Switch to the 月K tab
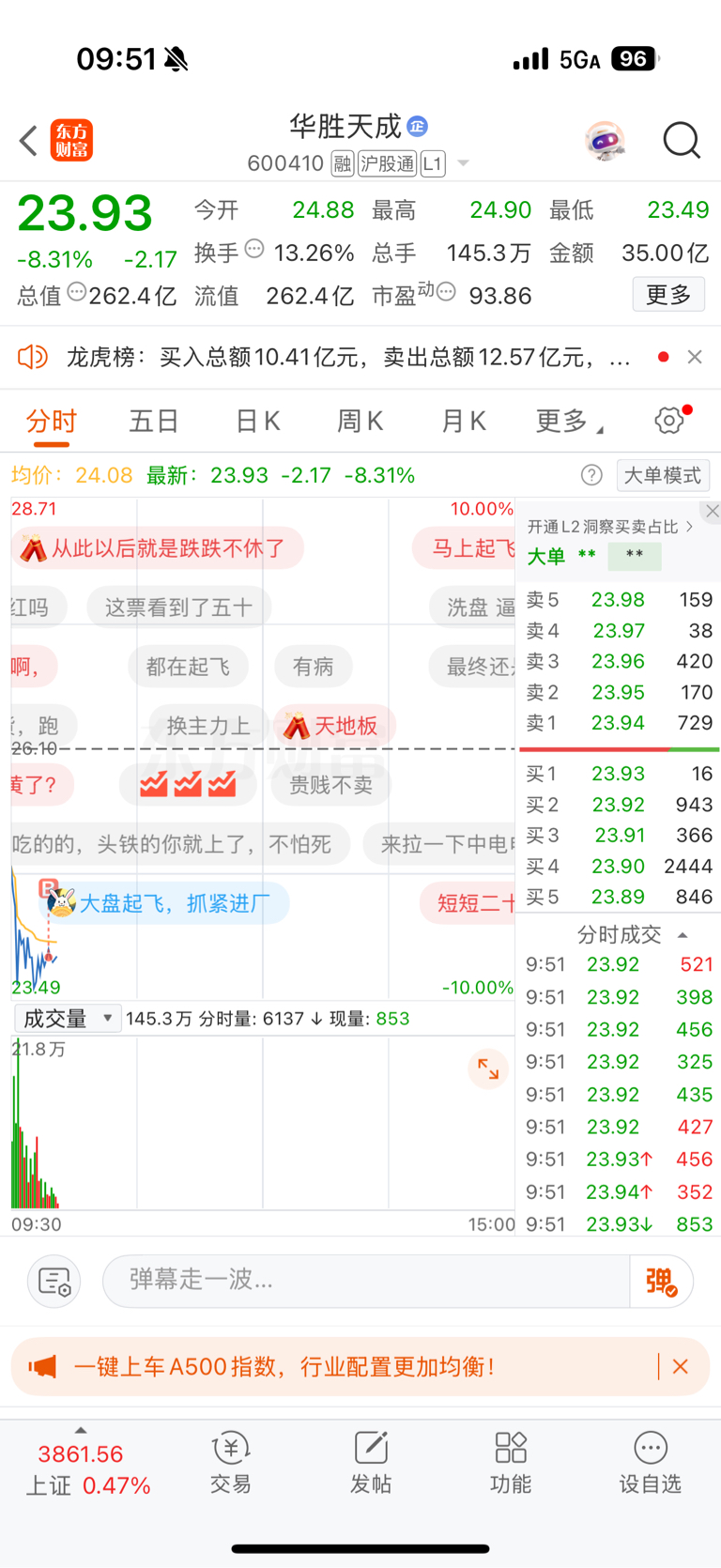Screen dimensions: 721x1568 [x=463, y=422]
